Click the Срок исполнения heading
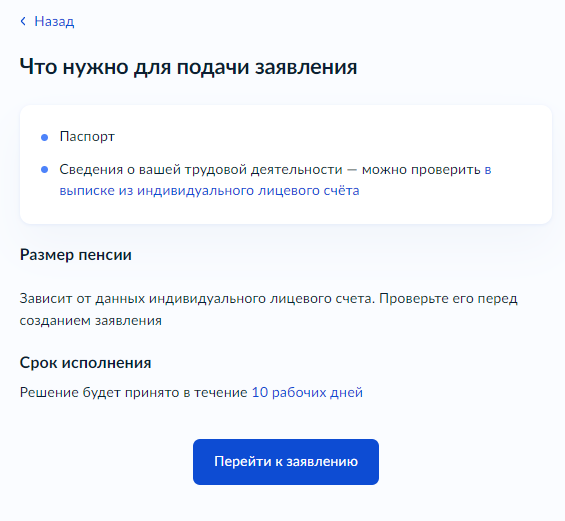The height and width of the screenshot is (521, 565). click(85, 363)
